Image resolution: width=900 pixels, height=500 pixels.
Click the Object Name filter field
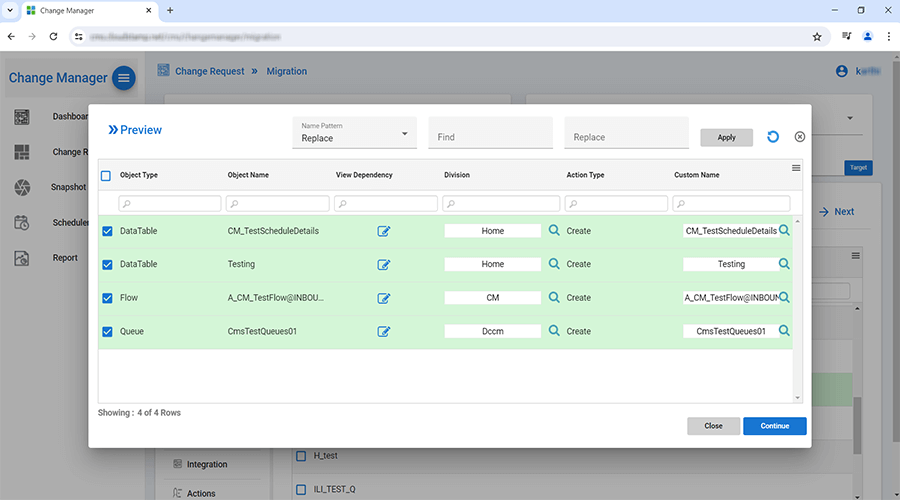point(278,204)
